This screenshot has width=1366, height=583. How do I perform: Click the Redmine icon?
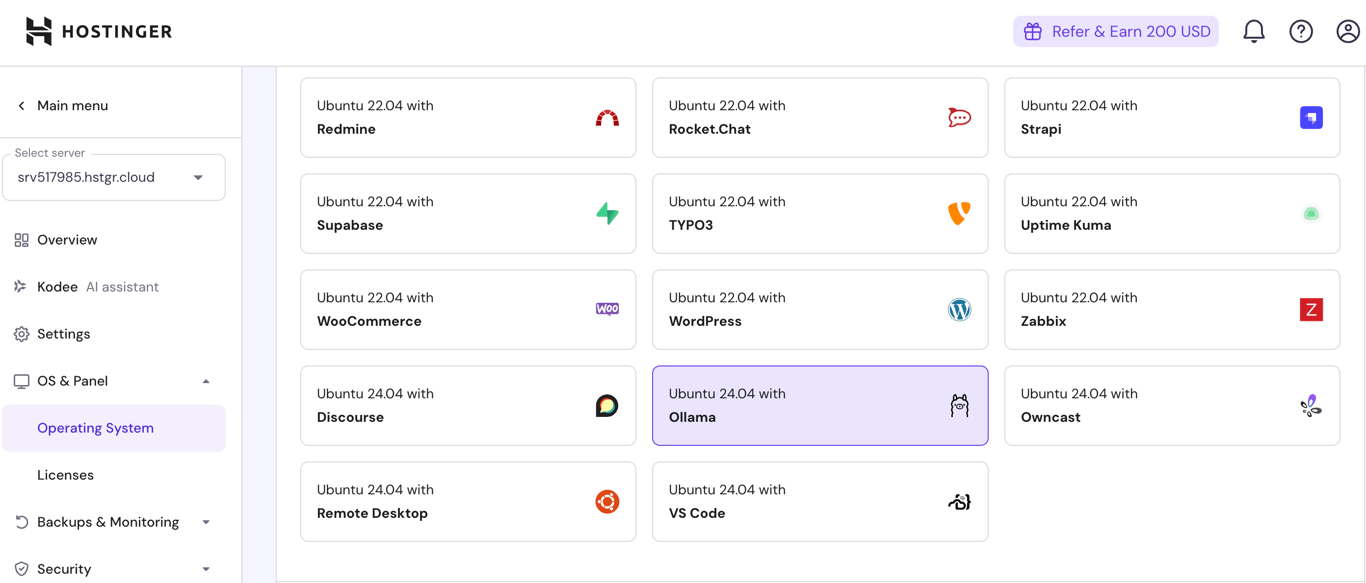(x=607, y=117)
